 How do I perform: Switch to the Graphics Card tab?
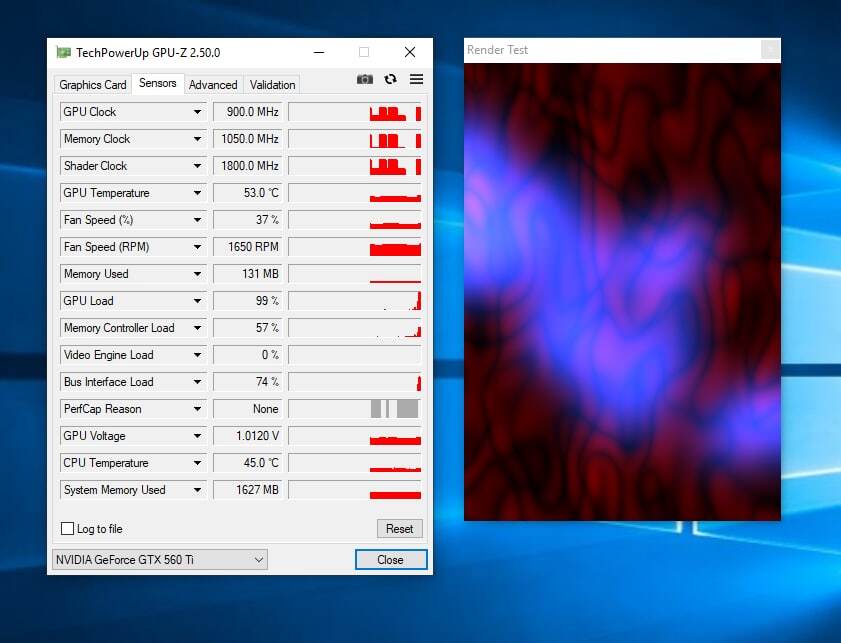[x=93, y=85]
